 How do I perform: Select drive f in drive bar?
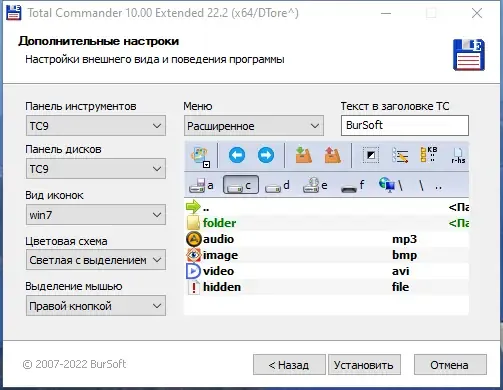[353, 186]
